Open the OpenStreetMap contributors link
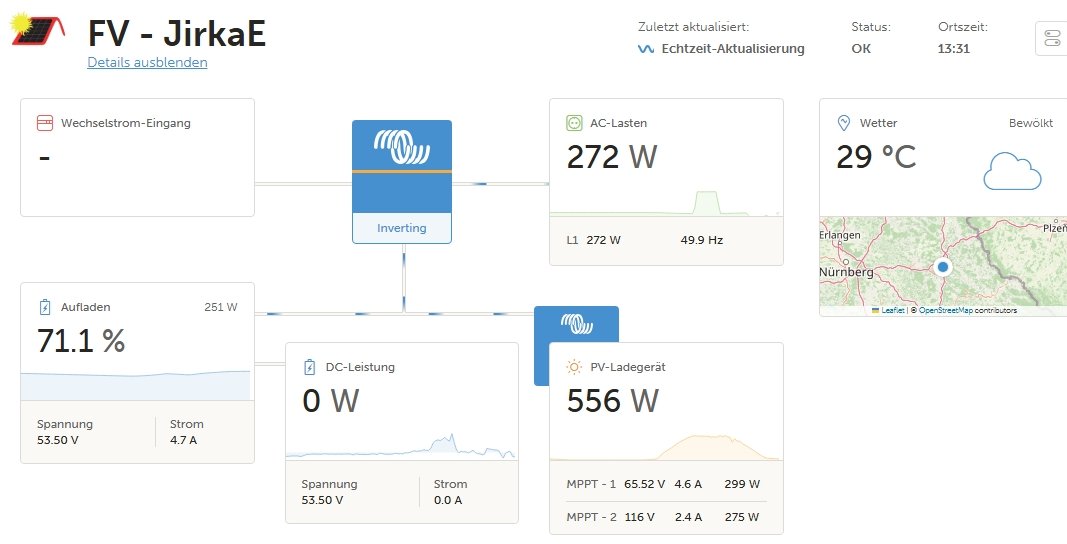The height and width of the screenshot is (544, 1067). point(966,311)
